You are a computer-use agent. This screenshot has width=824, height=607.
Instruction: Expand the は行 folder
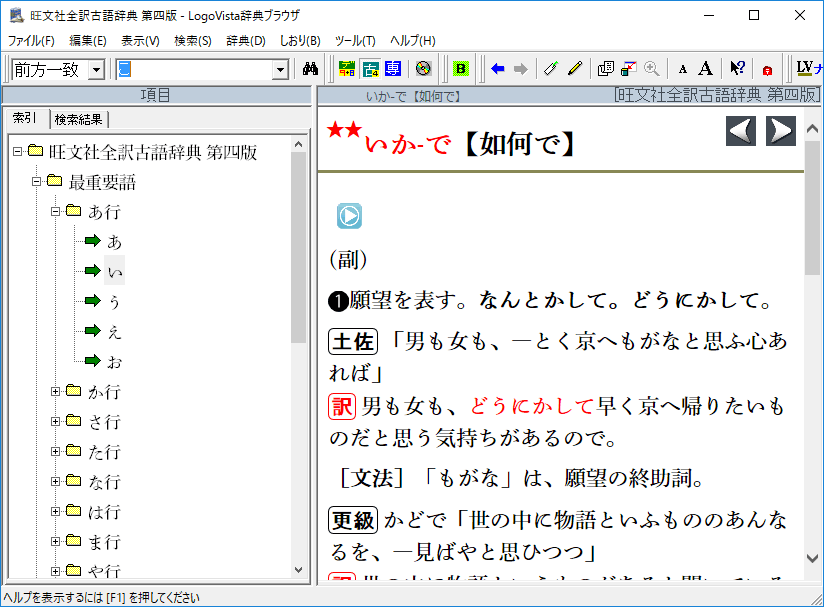pos(56,511)
